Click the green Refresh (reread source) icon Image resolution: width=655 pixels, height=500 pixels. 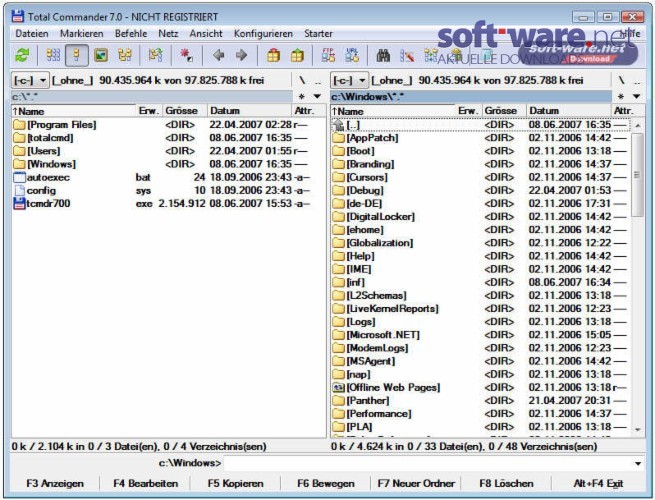[x=22, y=55]
